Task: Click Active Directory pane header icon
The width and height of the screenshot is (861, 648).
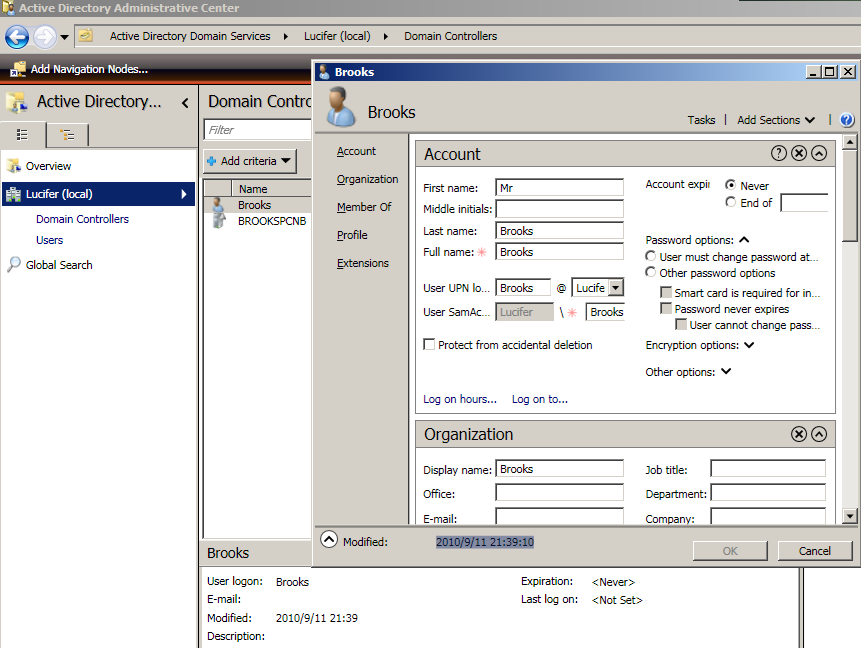Action: (x=16, y=102)
